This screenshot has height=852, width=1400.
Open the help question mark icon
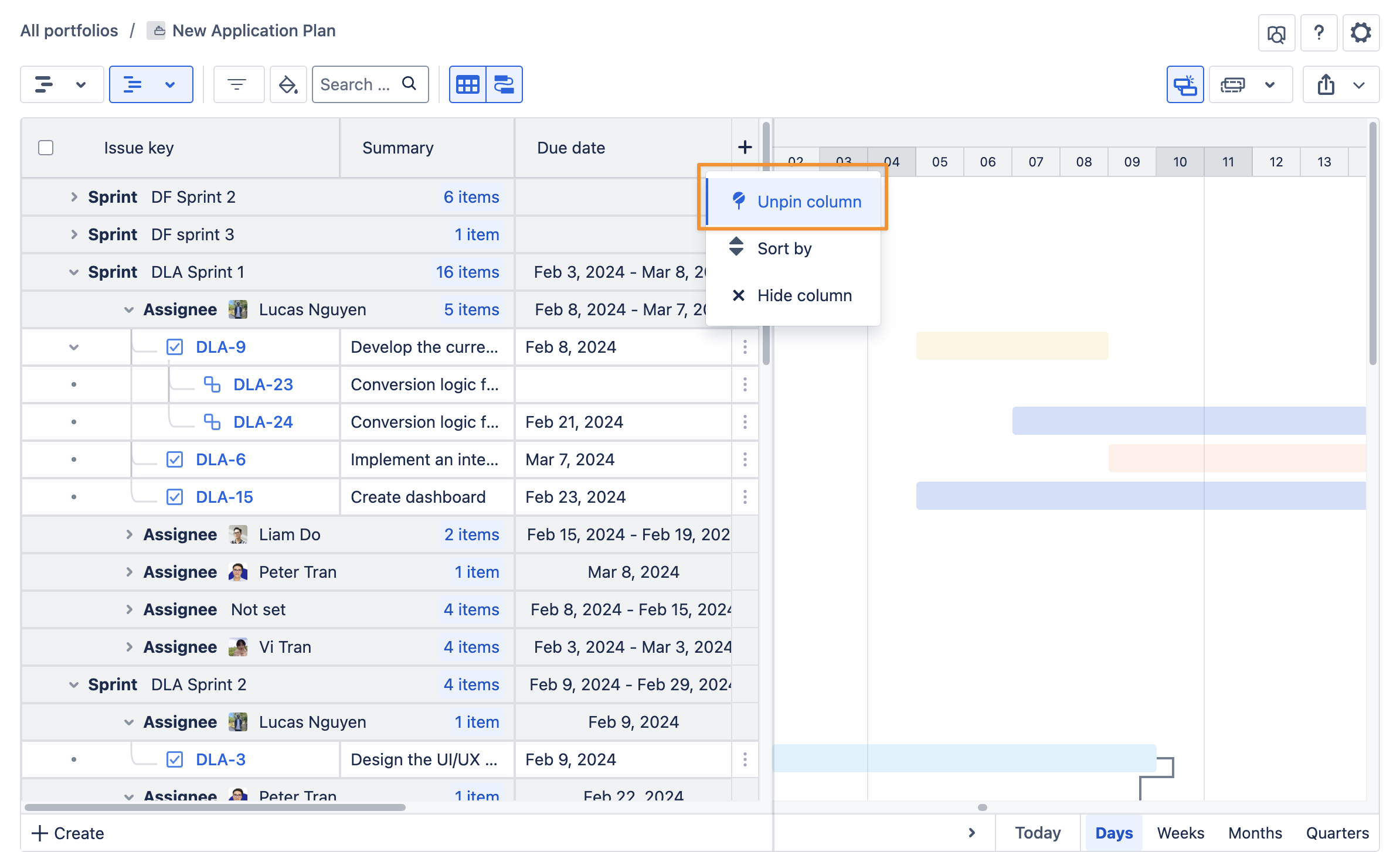click(1319, 33)
